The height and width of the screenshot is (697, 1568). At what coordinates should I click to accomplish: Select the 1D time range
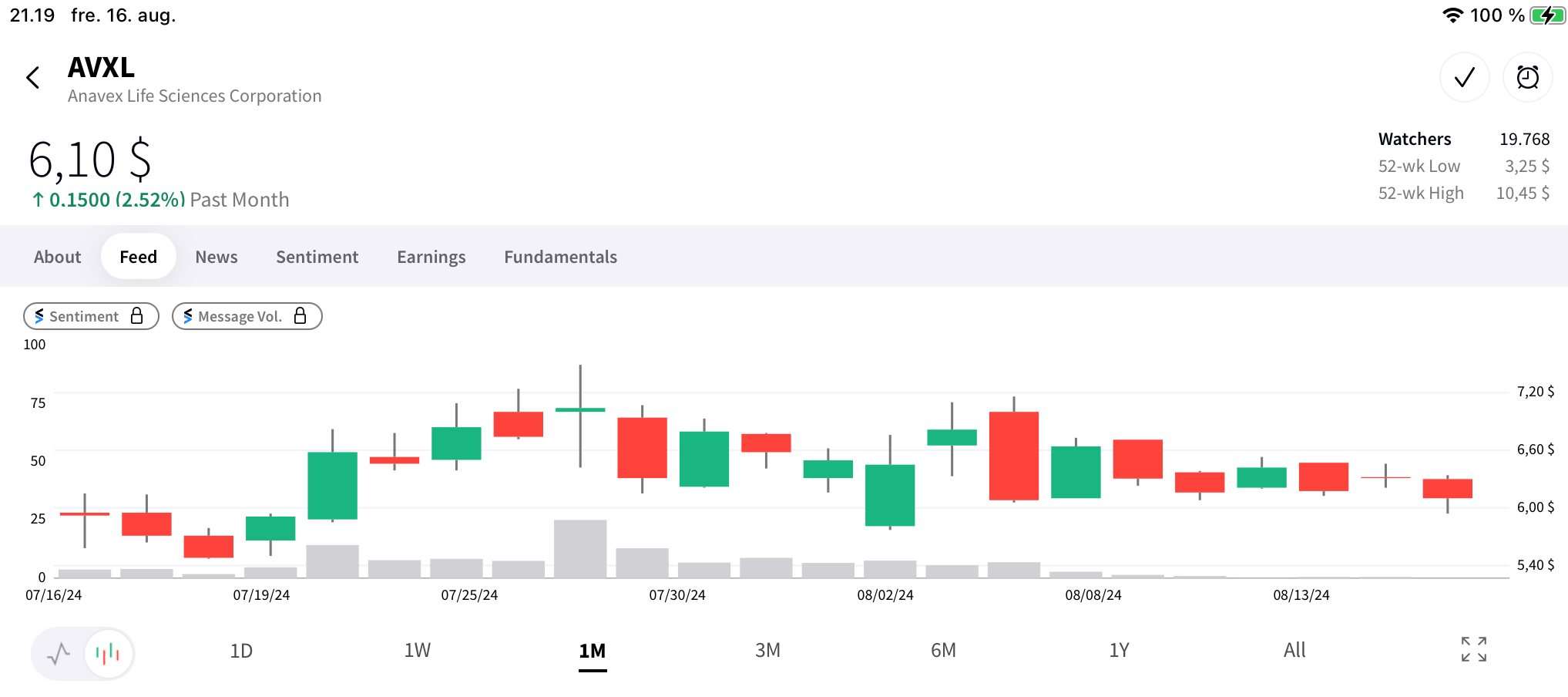coord(241,651)
